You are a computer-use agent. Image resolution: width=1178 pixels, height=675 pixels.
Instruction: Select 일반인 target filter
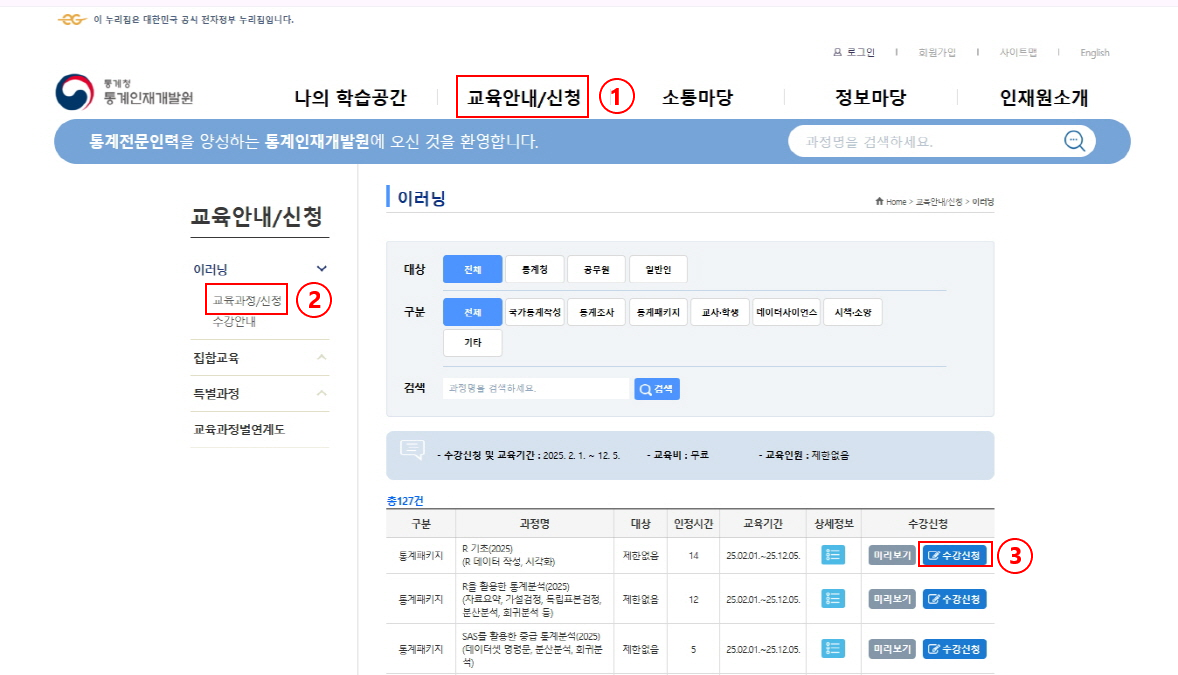pos(658,269)
